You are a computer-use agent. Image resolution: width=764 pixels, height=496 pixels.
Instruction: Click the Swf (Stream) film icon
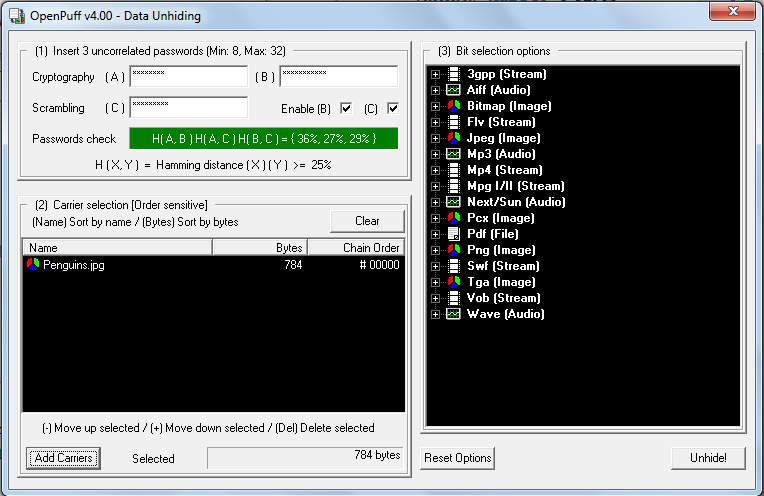[454, 266]
